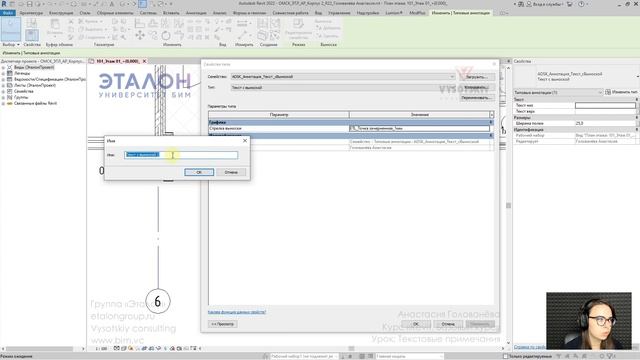Click the Просмотр preview button
The width and height of the screenshot is (640, 360).
[x=222, y=324]
